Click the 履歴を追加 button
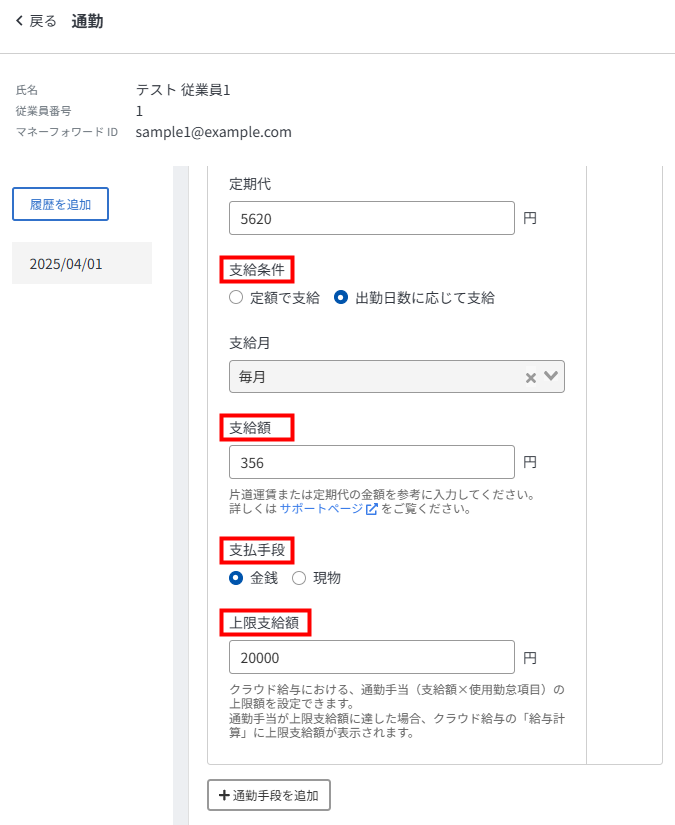This screenshot has width=675, height=825. tap(60, 204)
